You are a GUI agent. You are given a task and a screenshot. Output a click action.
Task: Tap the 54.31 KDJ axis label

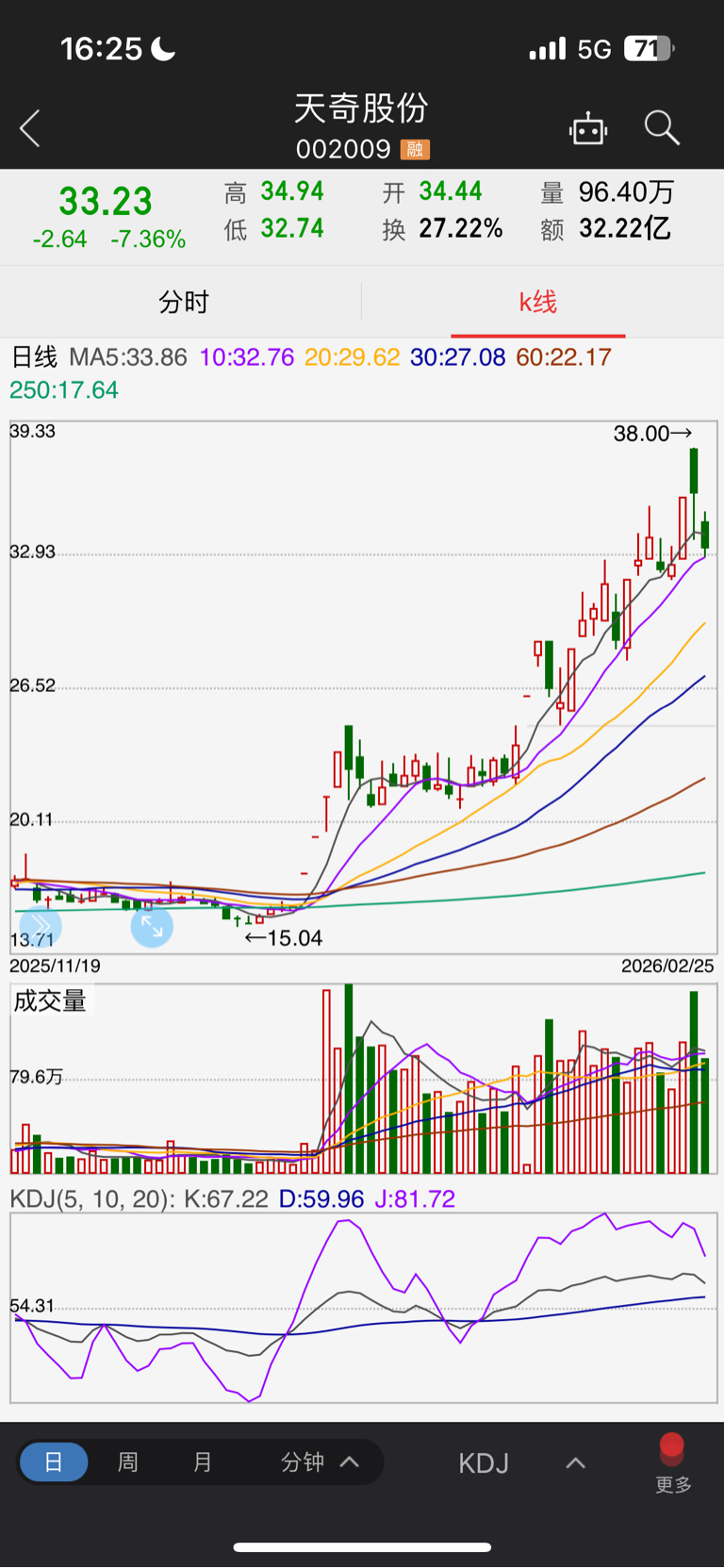[32, 1306]
